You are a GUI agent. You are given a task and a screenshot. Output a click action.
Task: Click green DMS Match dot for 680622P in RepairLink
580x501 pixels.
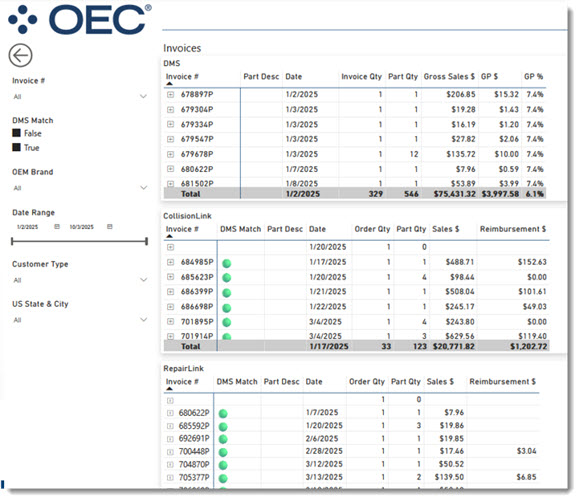(223, 414)
